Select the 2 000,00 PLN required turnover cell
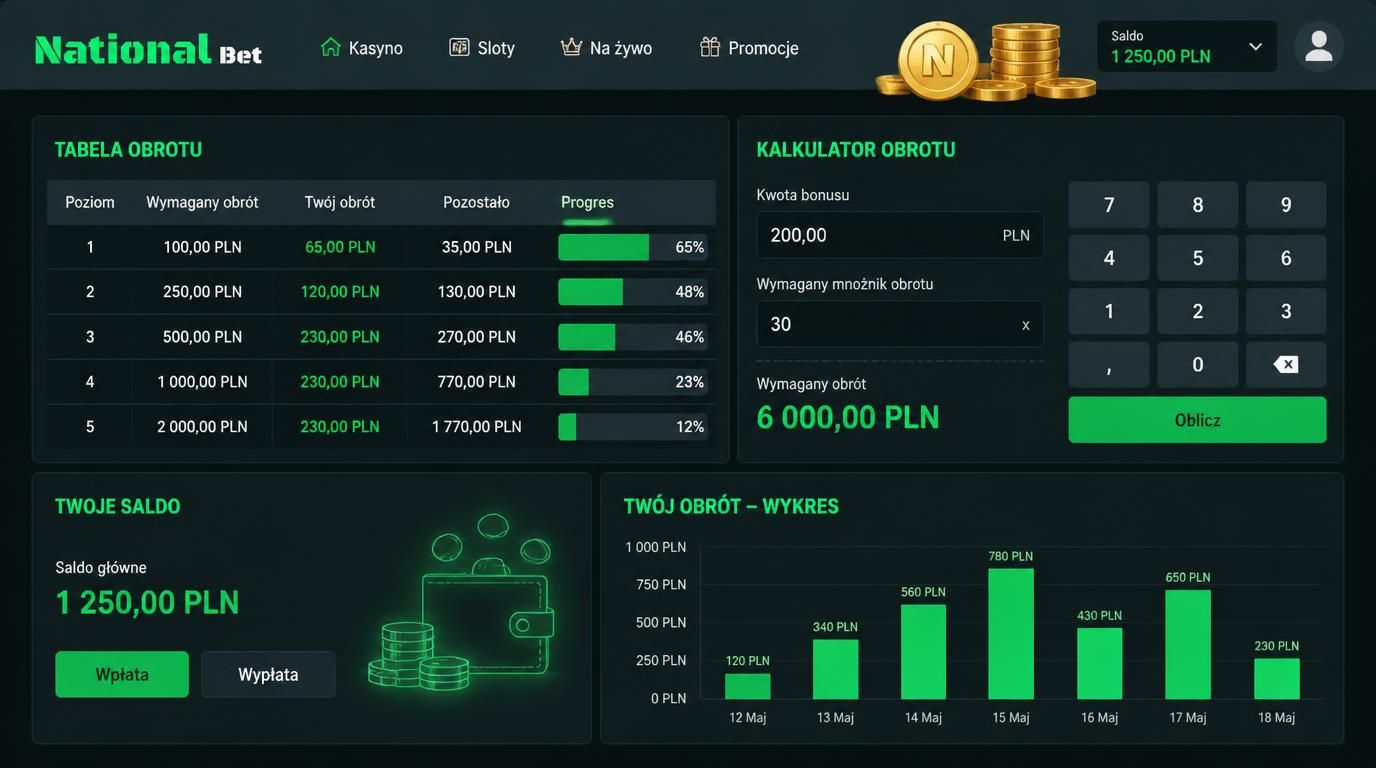This screenshot has width=1376, height=768. pyautogui.click(x=202, y=427)
